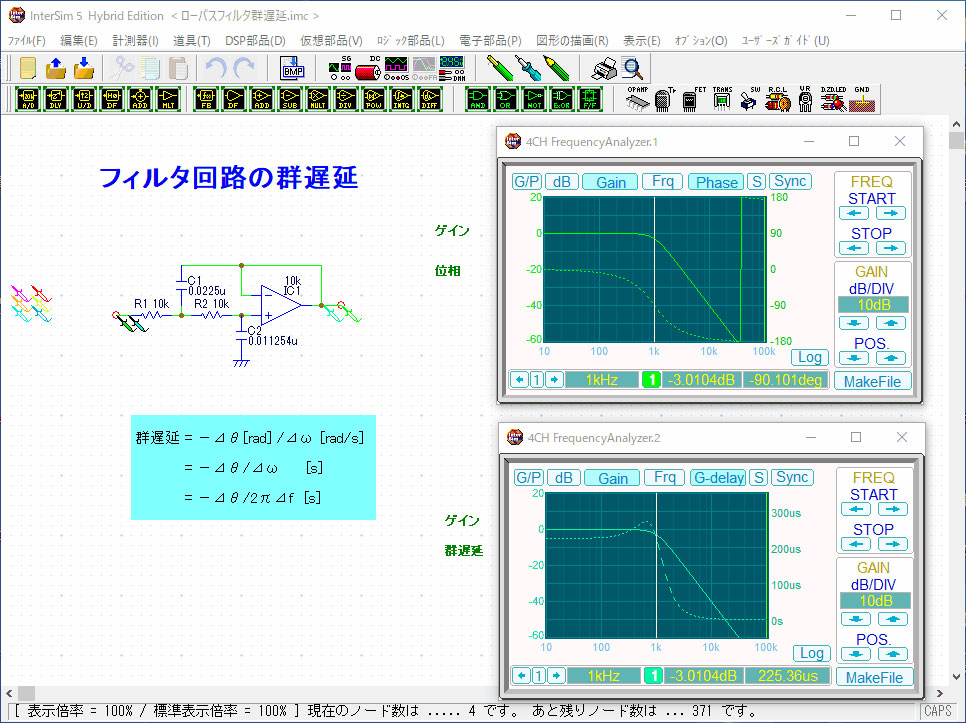
Task: Click the vertical scrollbar up arrow
Action: click(956, 124)
